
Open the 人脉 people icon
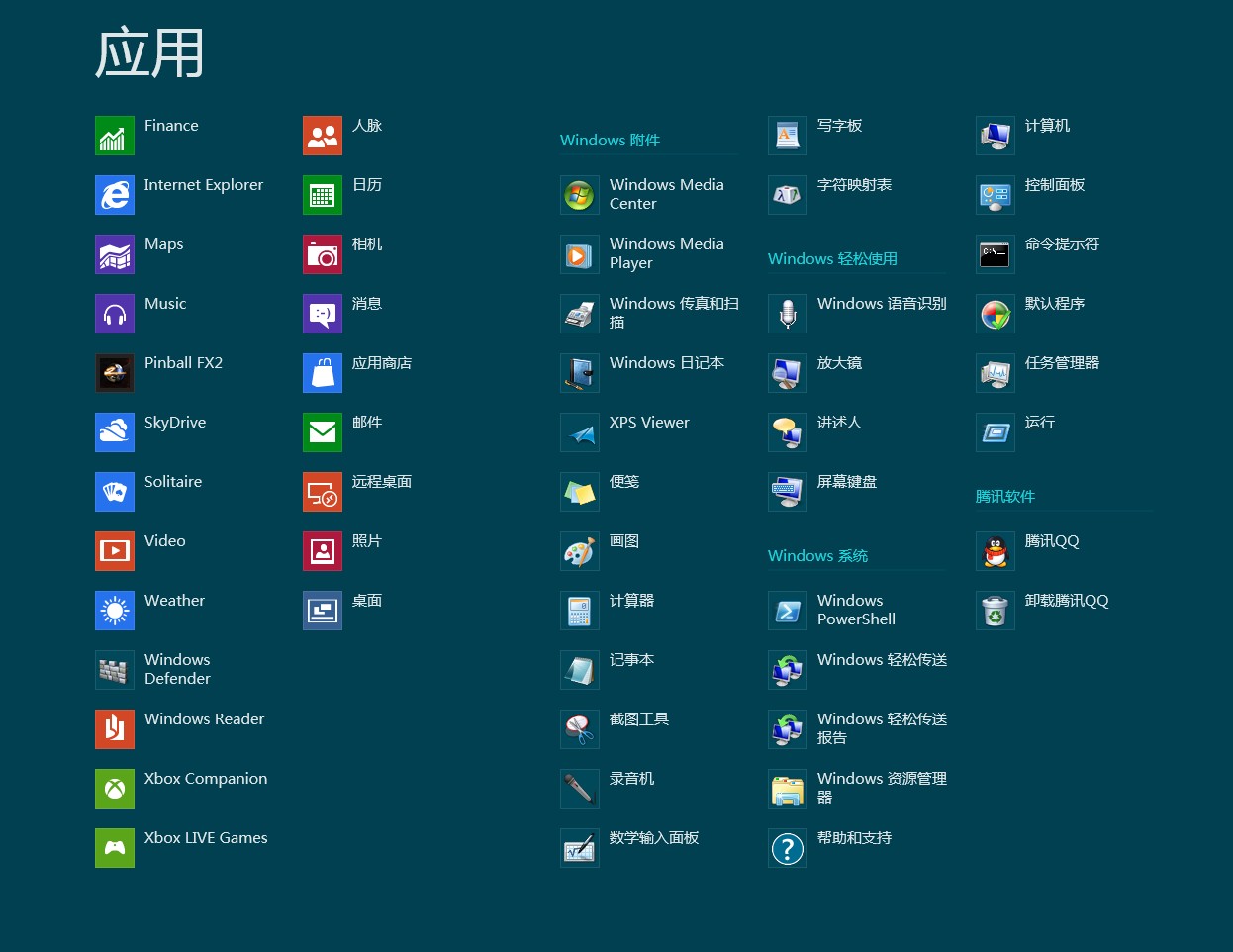coord(323,136)
